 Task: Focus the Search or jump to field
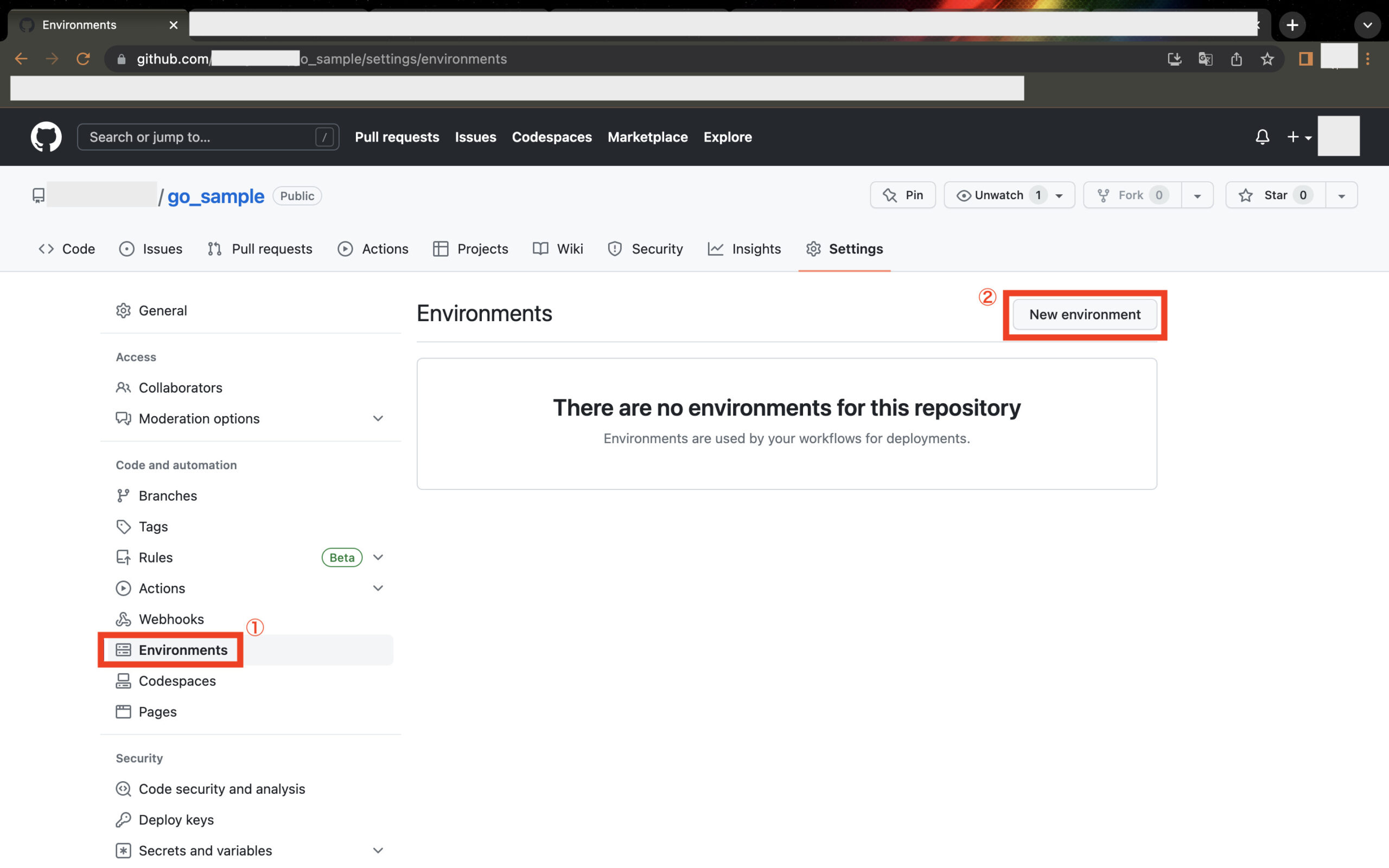(x=201, y=137)
